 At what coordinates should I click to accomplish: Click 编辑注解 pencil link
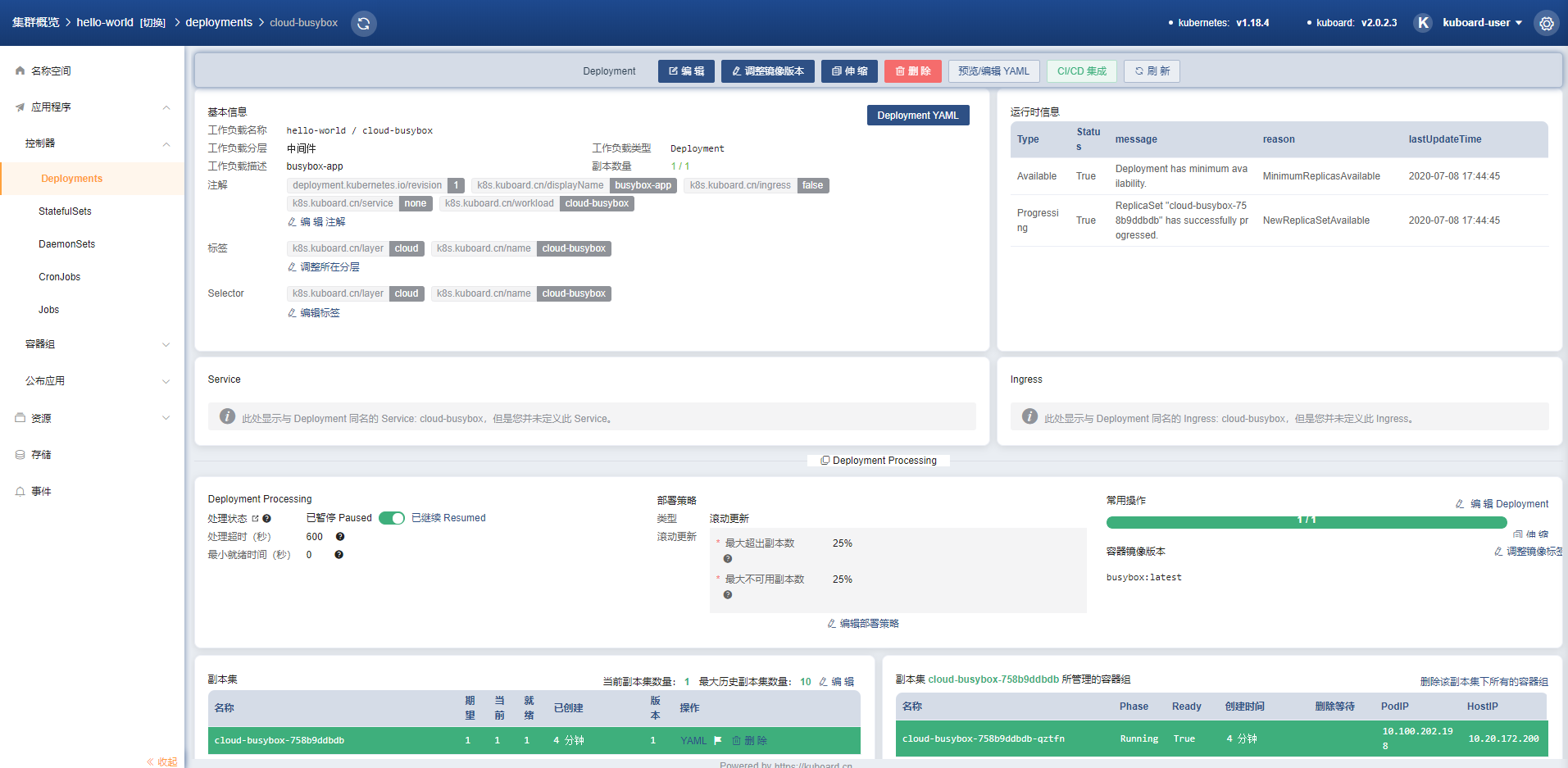pos(316,222)
